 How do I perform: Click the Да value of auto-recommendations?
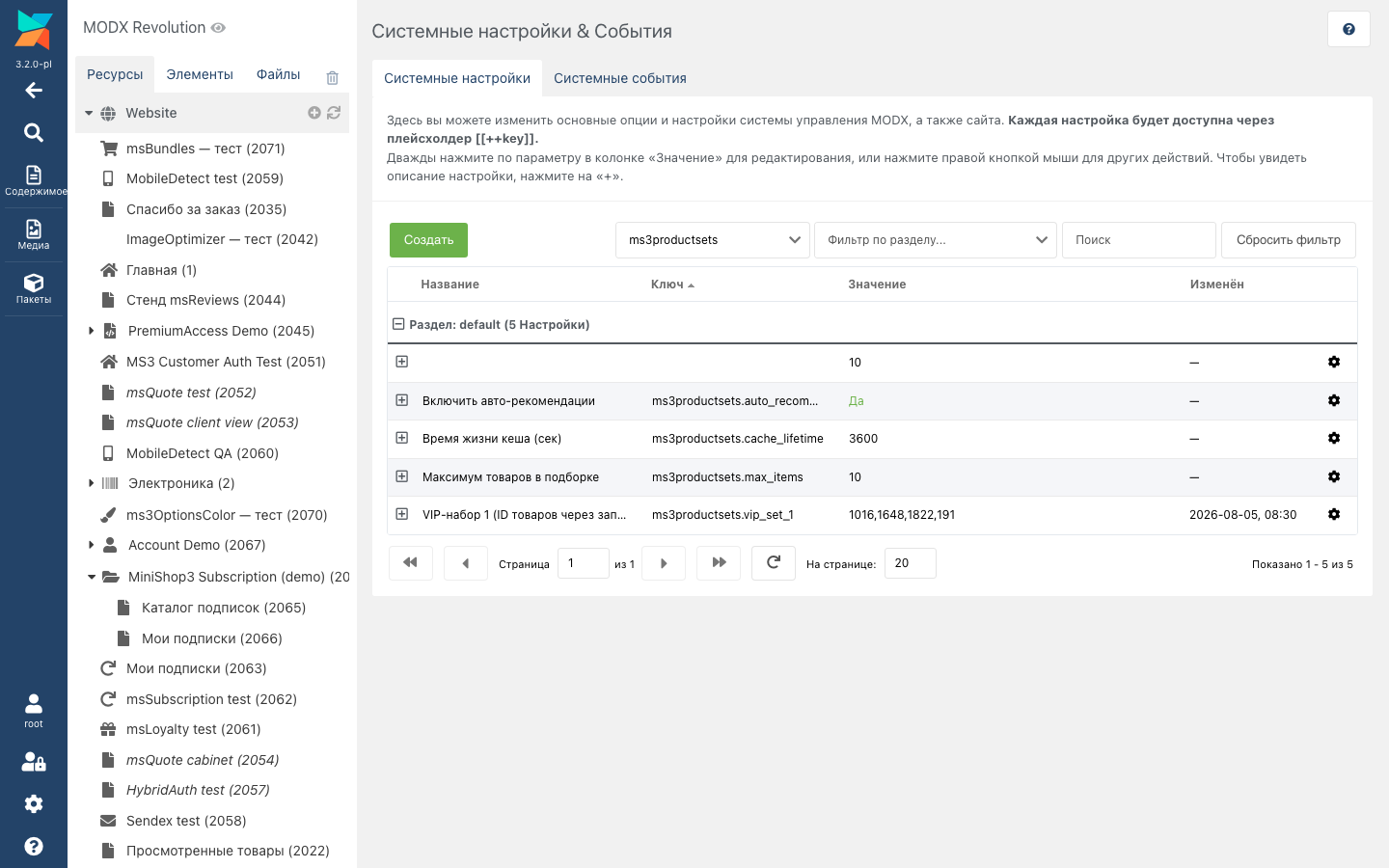click(857, 401)
